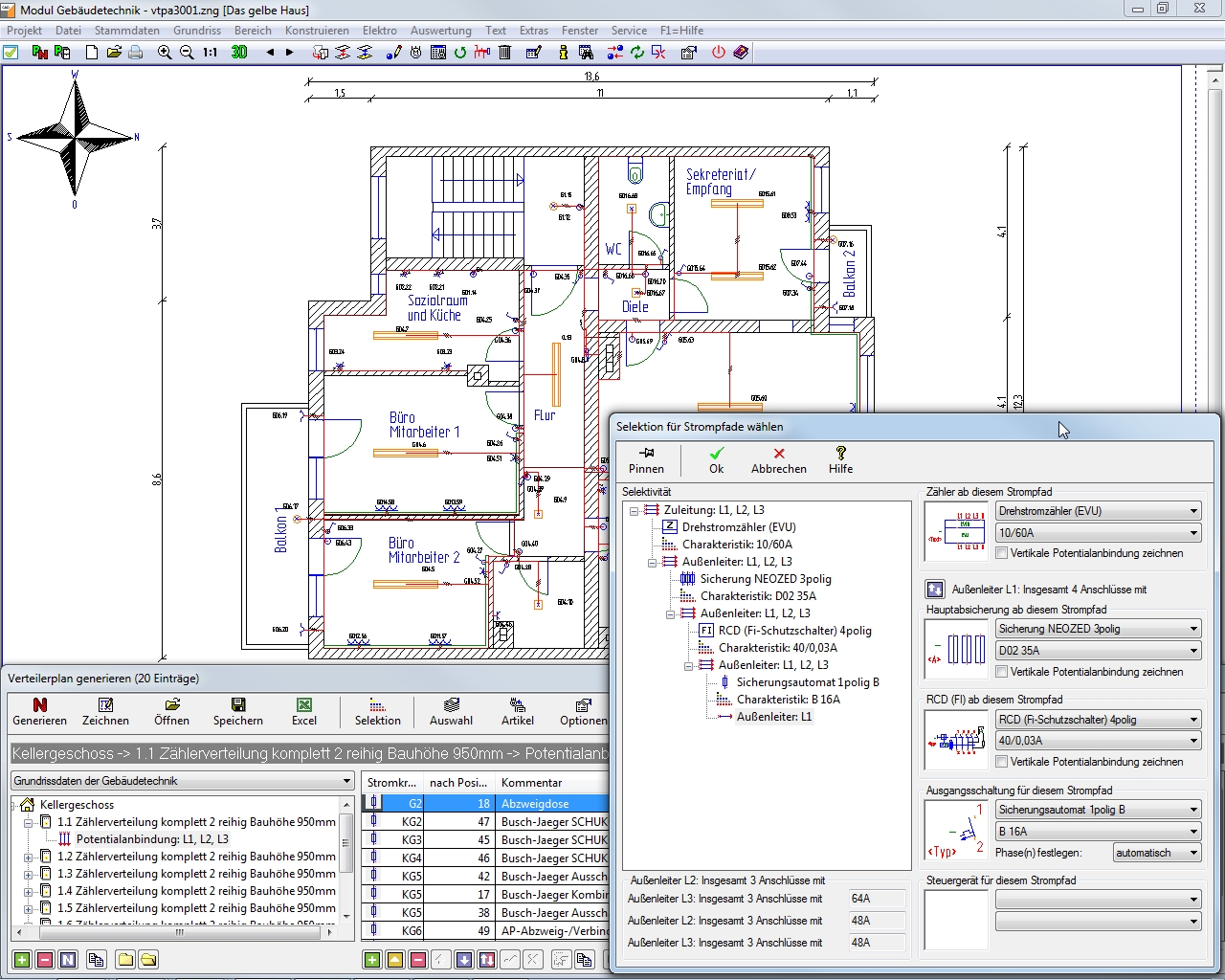Click Abbrechen to cancel the selection
Viewport: 1225px width, 980px height.
(x=778, y=459)
